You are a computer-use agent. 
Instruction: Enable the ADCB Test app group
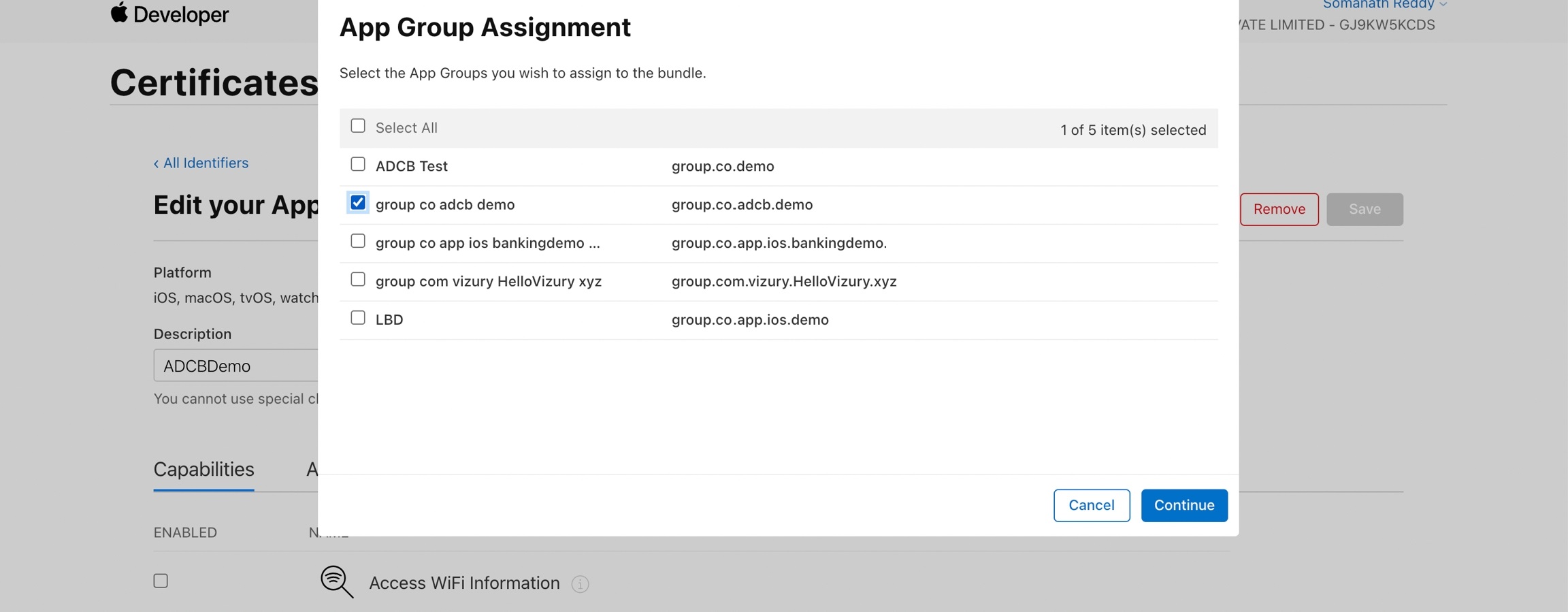point(358,165)
